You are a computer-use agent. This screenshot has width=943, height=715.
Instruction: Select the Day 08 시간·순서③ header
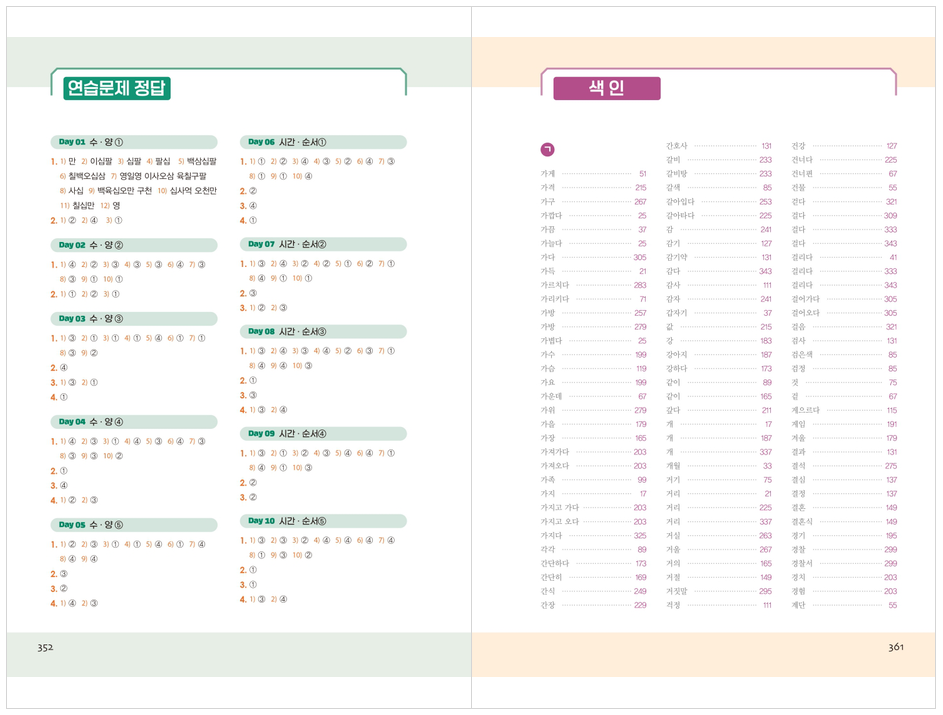[323, 331]
